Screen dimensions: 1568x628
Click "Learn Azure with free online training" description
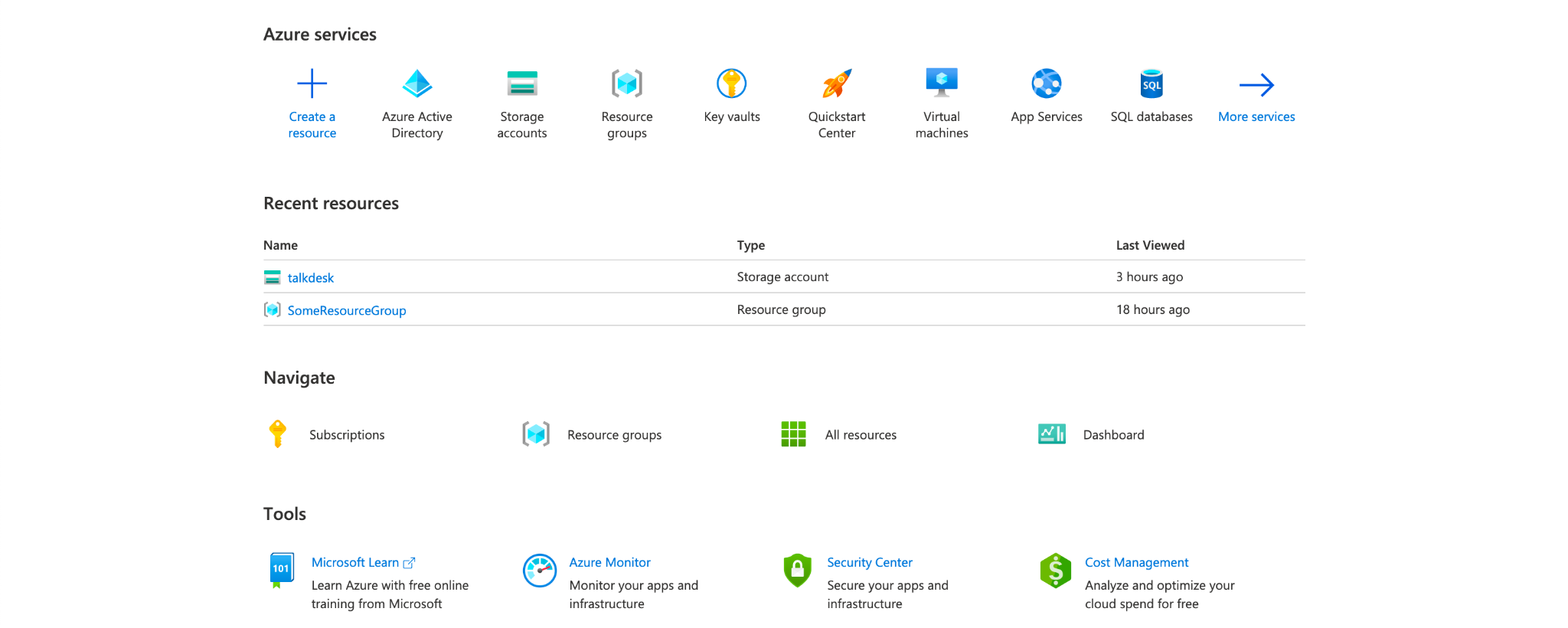pyautogui.click(x=390, y=594)
